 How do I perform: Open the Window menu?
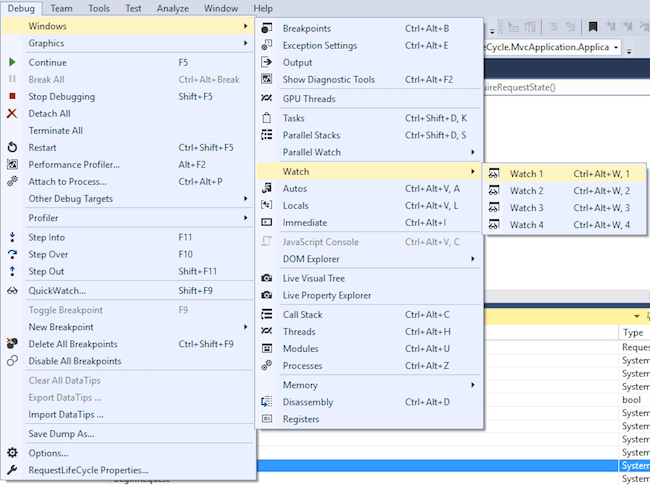(x=221, y=8)
